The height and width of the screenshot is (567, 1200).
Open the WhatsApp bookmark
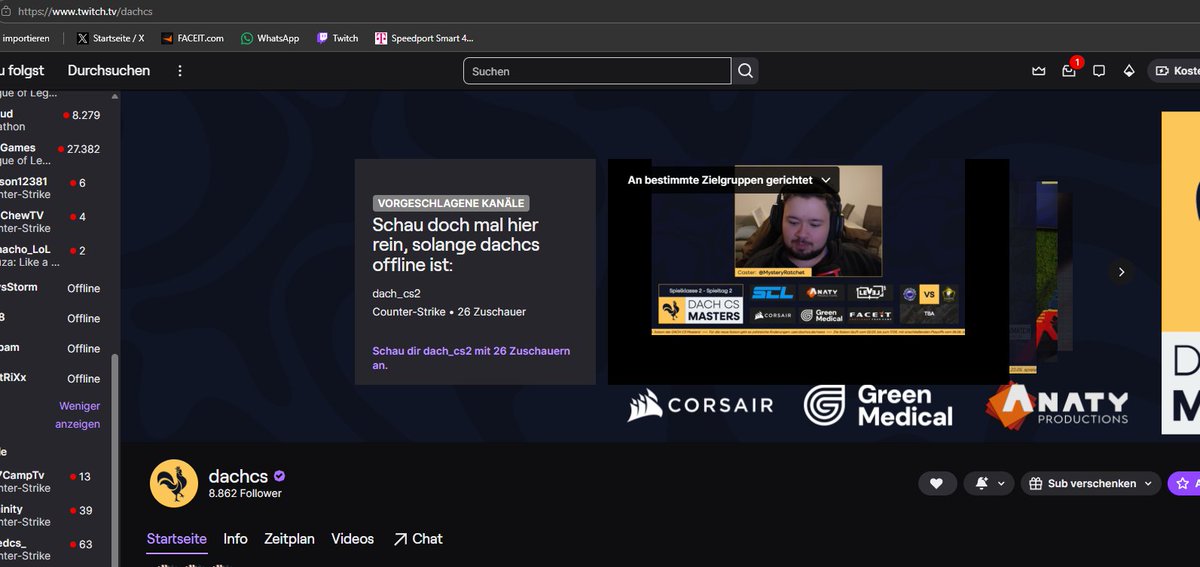(x=270, y=38)
